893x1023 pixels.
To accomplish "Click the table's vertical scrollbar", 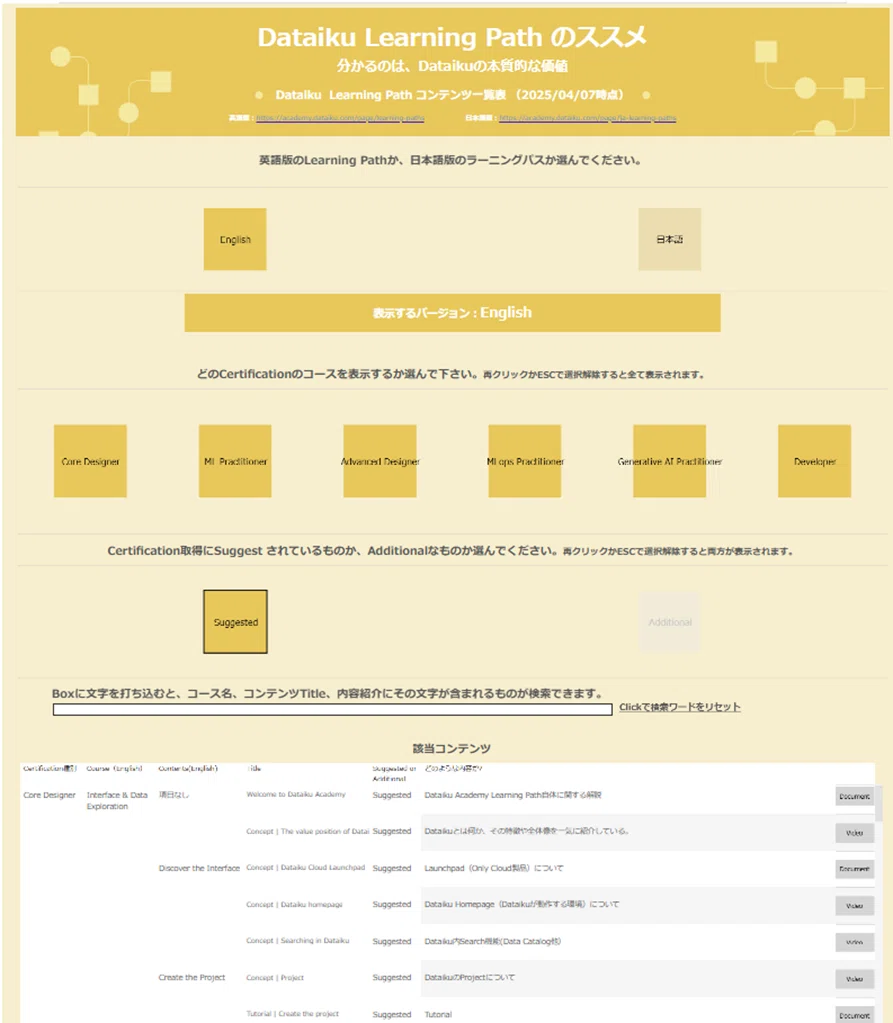I will pyautogui.click(x=879, y=803).
